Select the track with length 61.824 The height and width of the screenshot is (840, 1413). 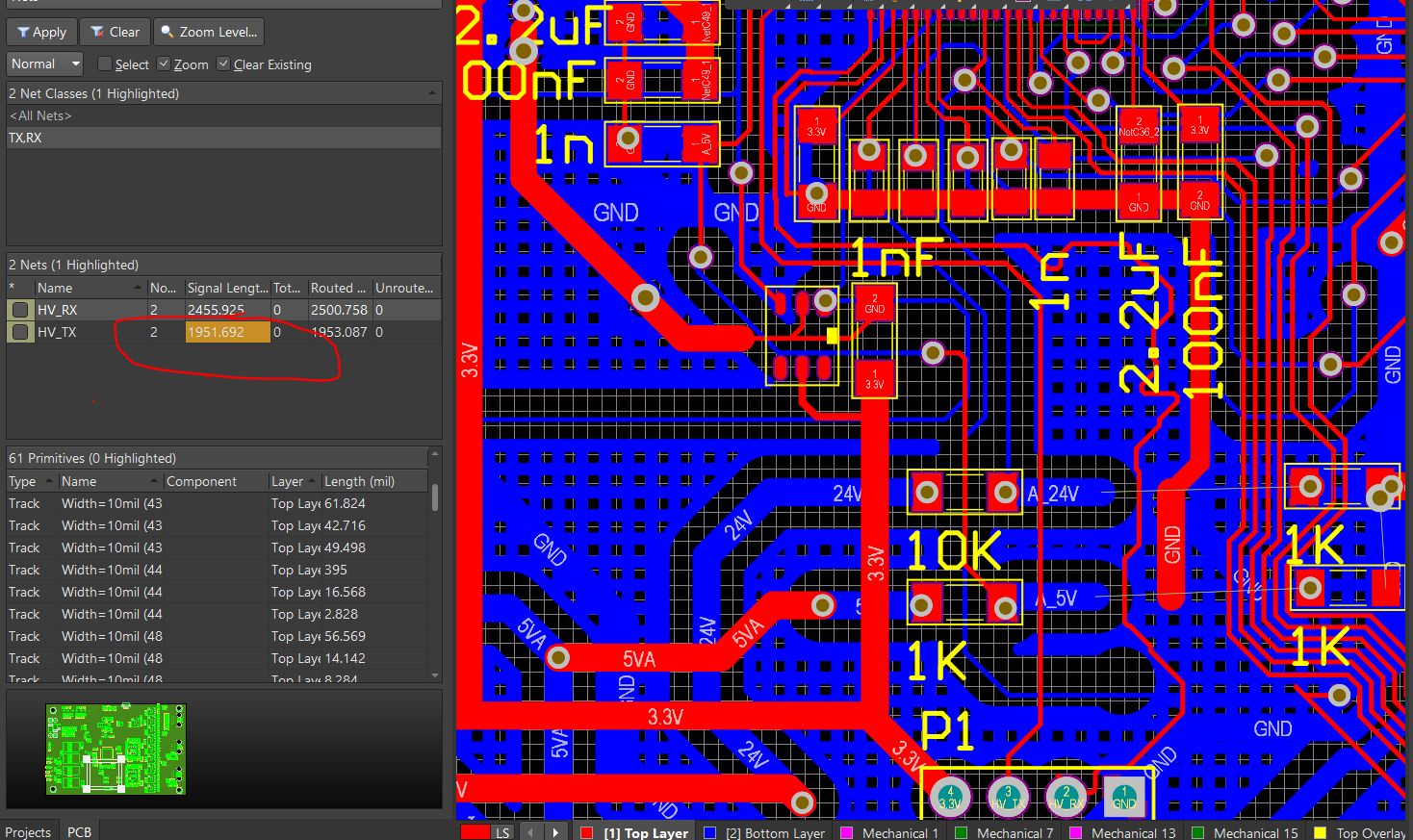[x=218, y=503]
